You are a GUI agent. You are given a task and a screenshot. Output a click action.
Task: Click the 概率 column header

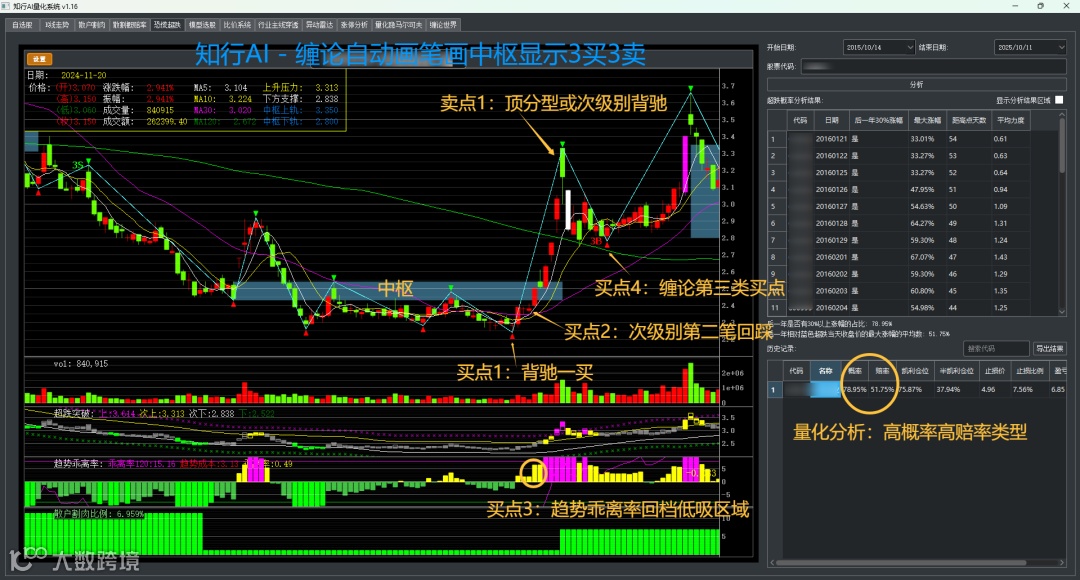(x=855, y=371)
